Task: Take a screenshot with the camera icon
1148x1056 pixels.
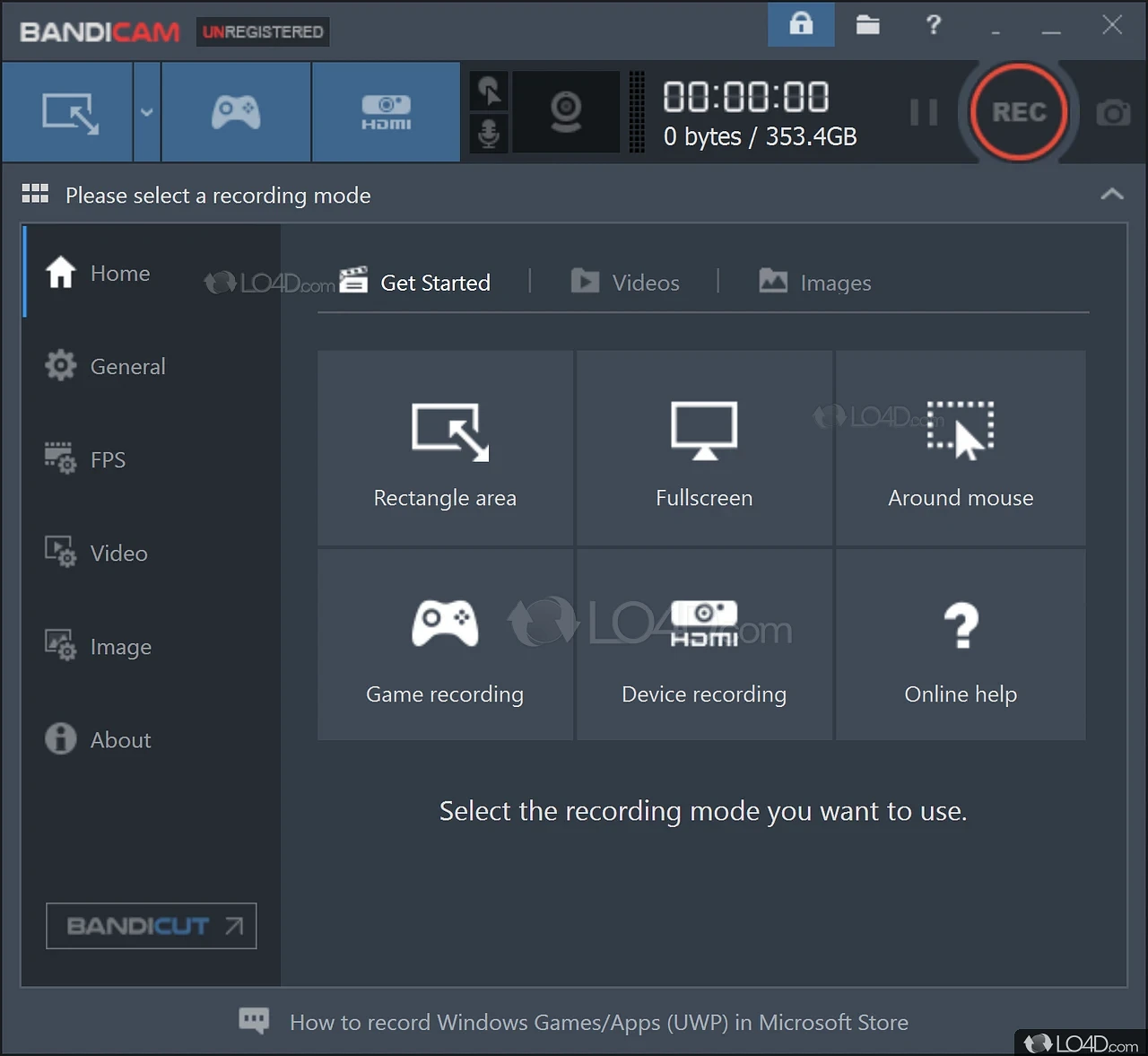Action: (1112, 112)
